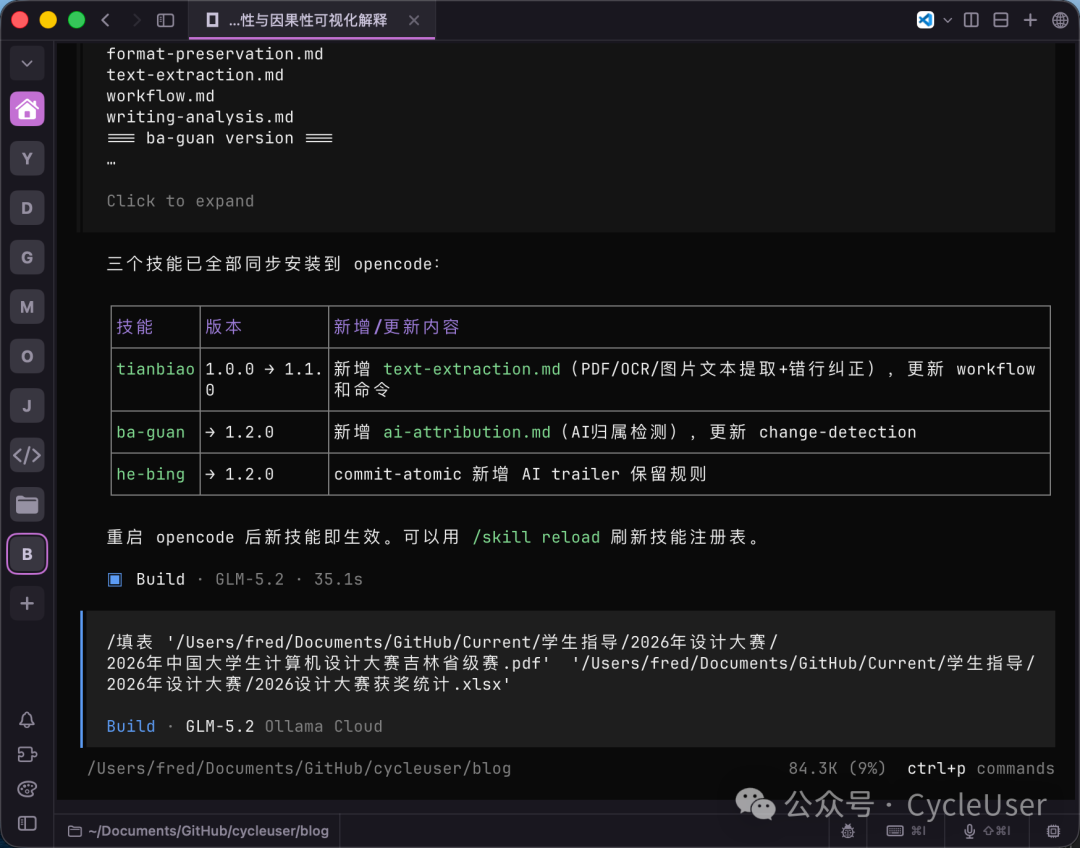Click the workflow.md output line

(160, 96)
